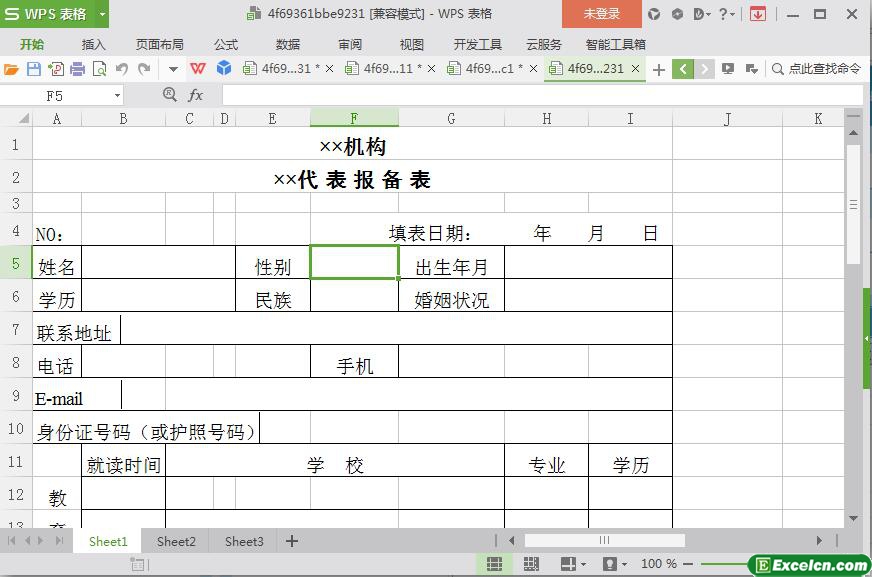The width and height of the screenshot is (872, 577).
Task: Add a new sheet with the plus icon
Action: (292, 541)
